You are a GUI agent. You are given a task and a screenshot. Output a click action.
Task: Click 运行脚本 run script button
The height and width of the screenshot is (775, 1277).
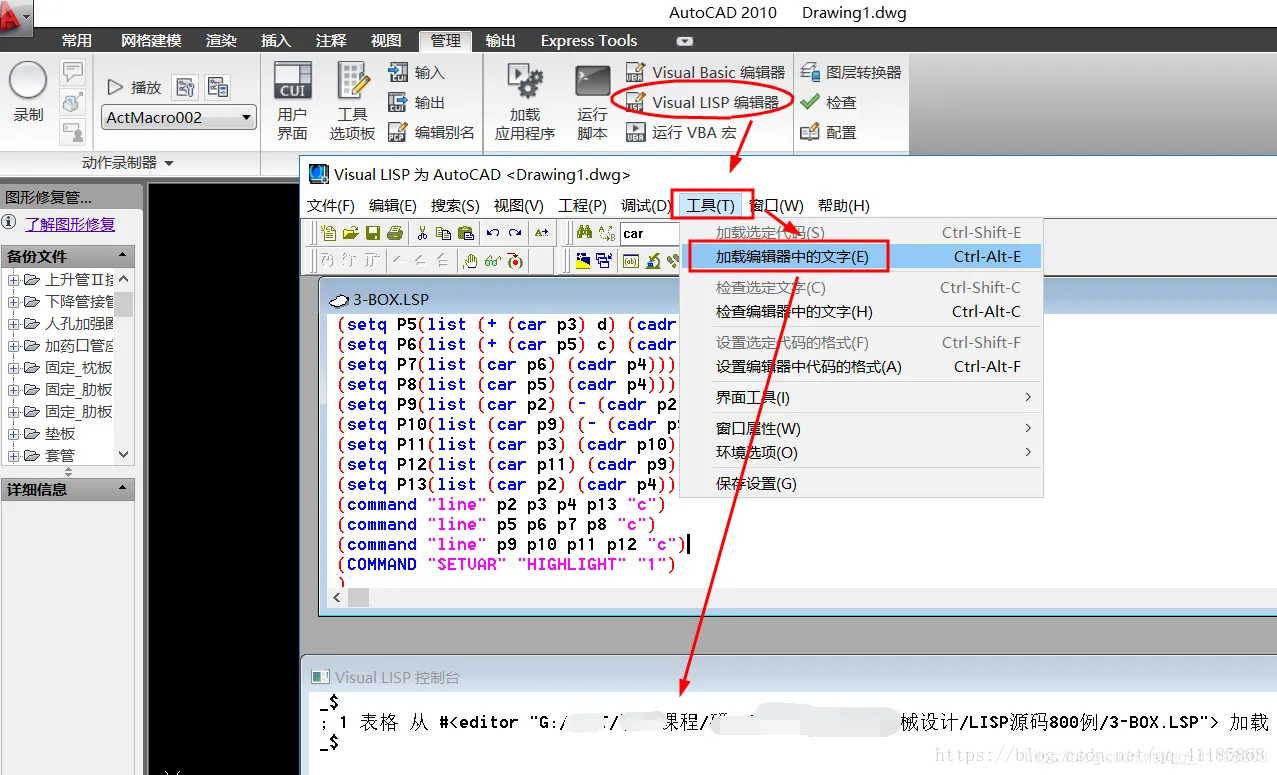pos(592,101)
